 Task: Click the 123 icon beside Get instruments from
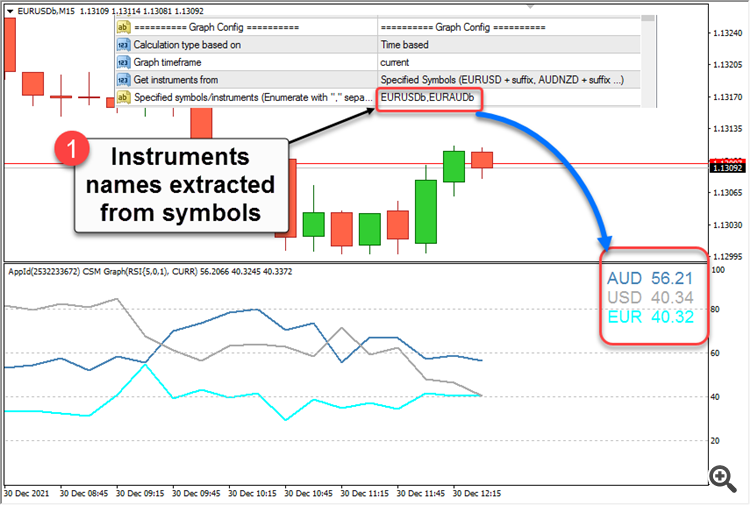tap(123, 80)
